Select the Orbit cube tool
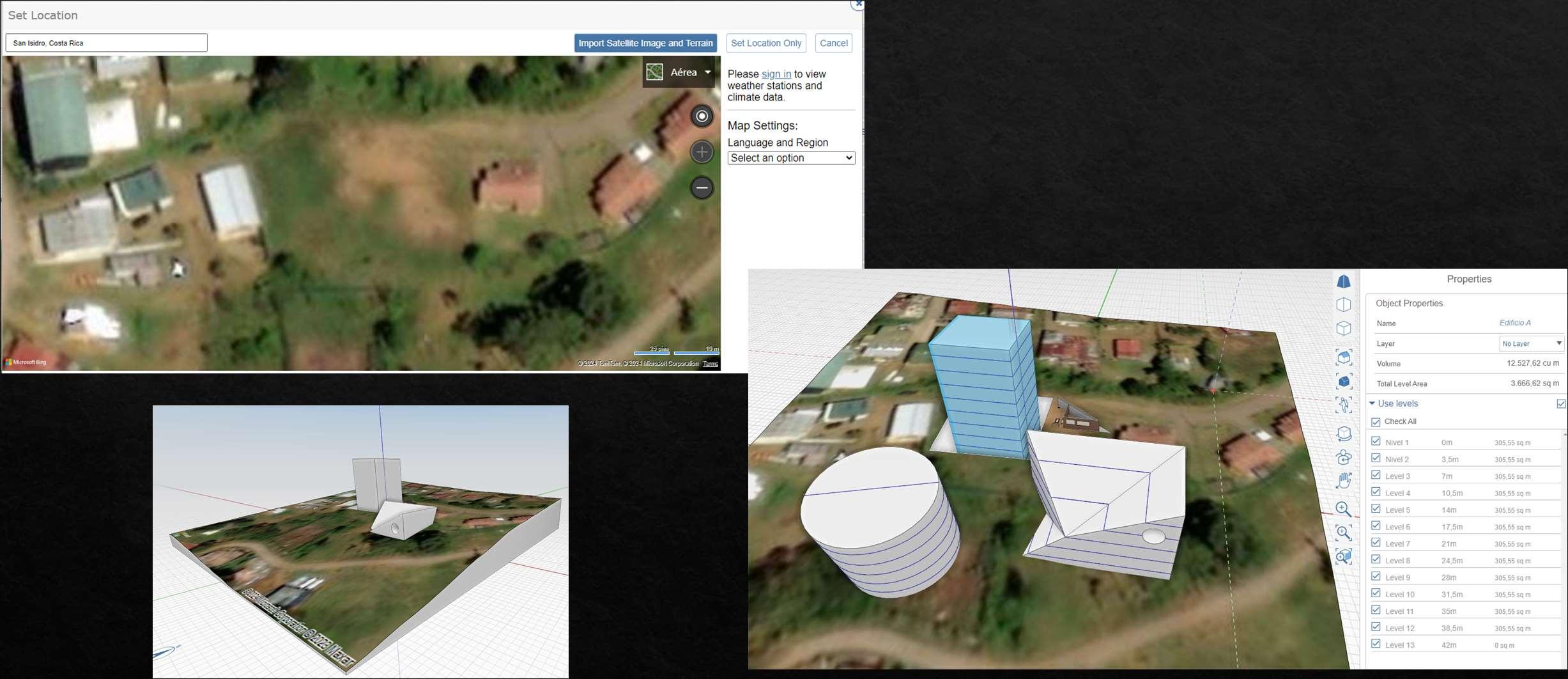Image resolution: width=1568 pixels, height=679 pixels. click(x=1344, y=434)
